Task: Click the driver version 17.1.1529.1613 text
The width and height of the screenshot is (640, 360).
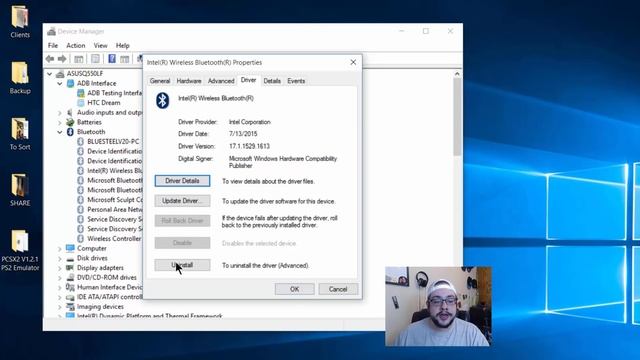Action: 249,146
